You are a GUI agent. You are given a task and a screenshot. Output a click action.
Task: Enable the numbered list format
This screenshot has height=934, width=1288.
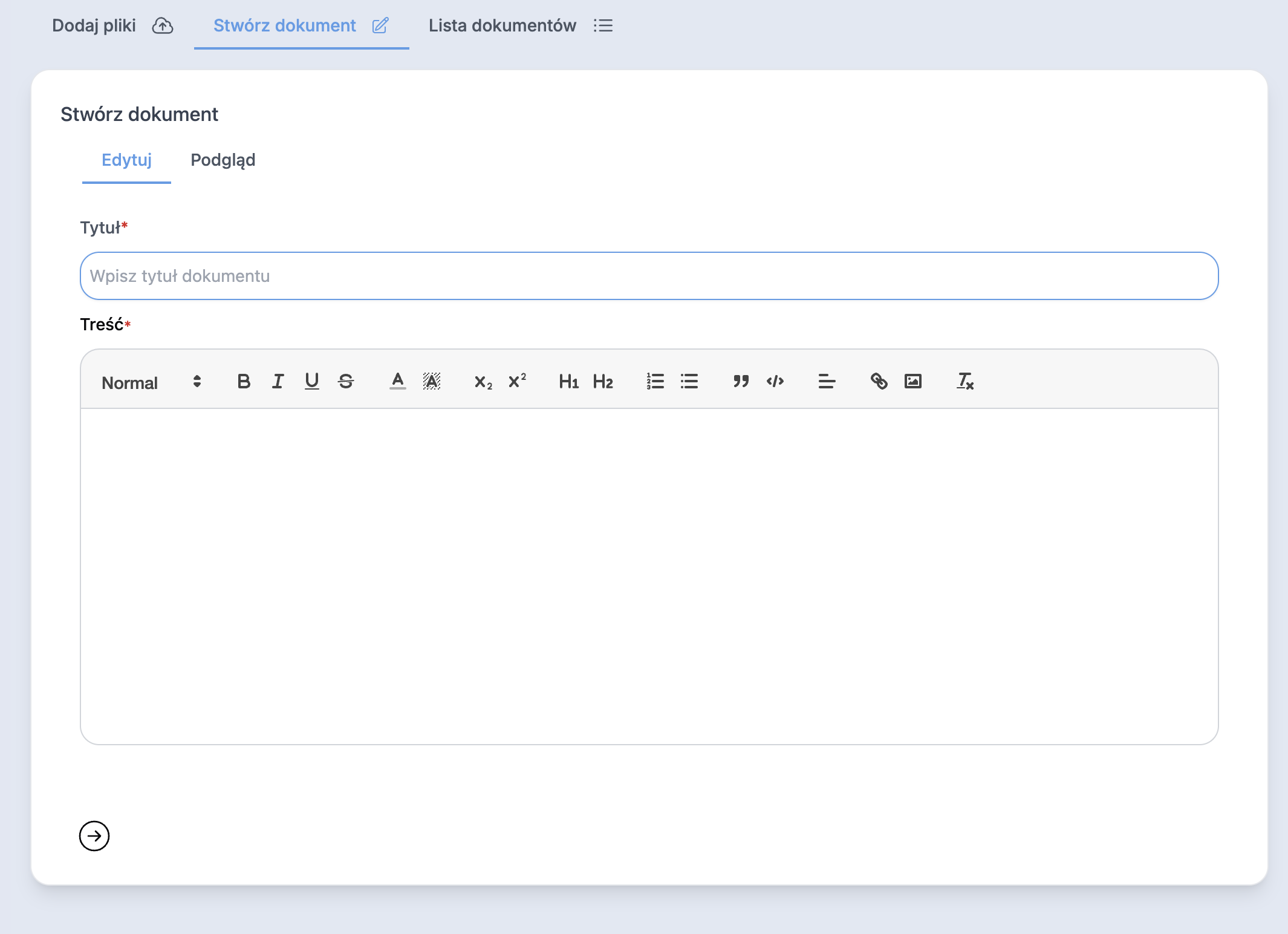[655, 381]
